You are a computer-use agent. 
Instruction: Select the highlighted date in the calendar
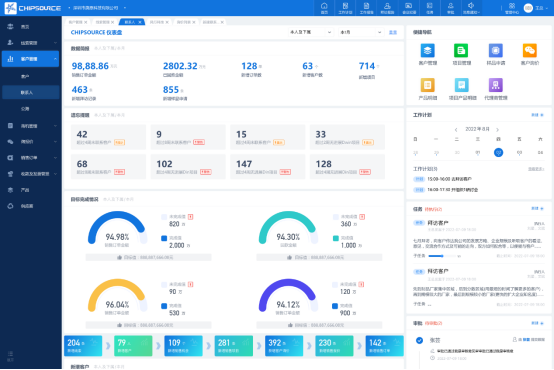pos(499,153)
